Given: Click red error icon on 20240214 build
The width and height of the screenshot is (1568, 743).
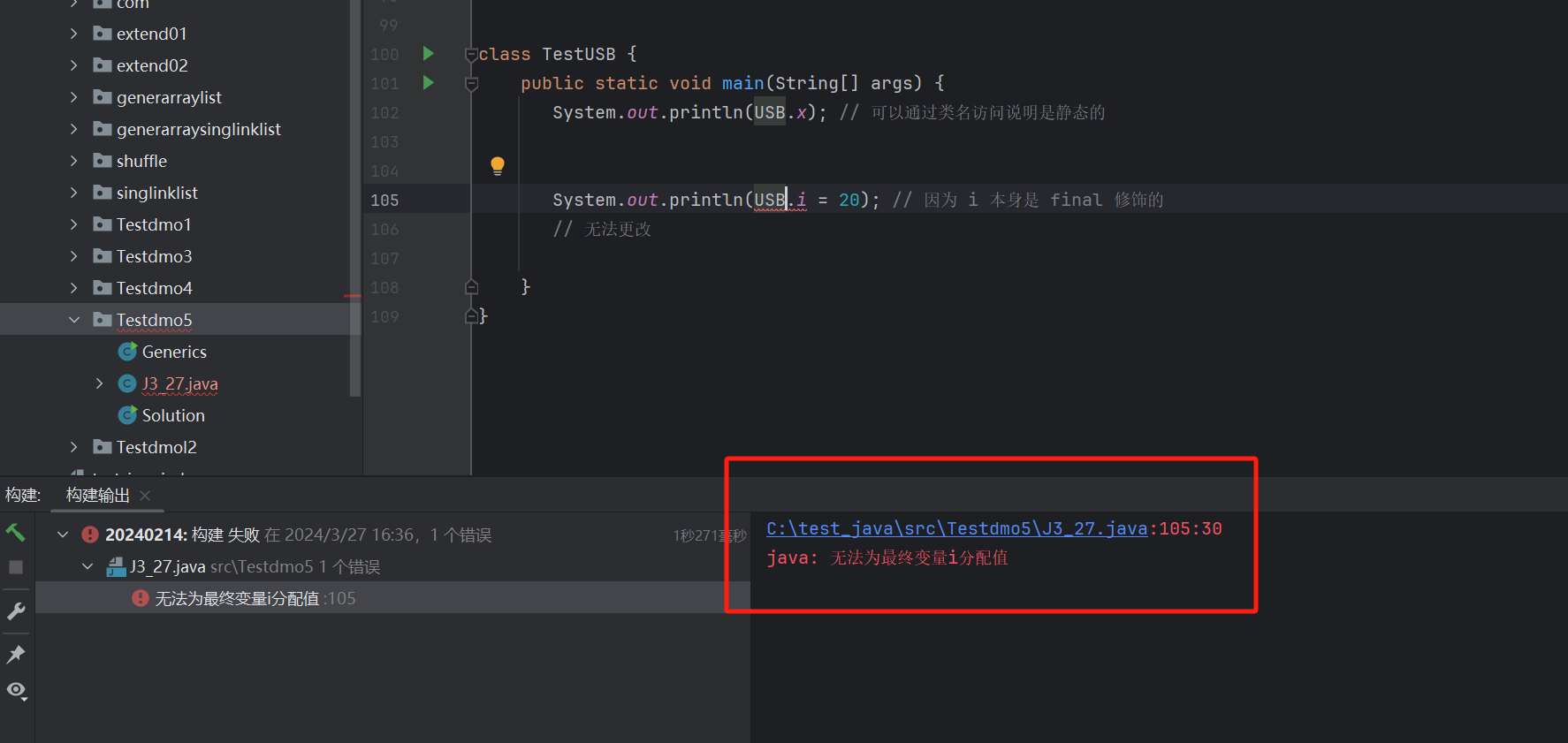Looking at the screenshot, I should tap(90, 535).
